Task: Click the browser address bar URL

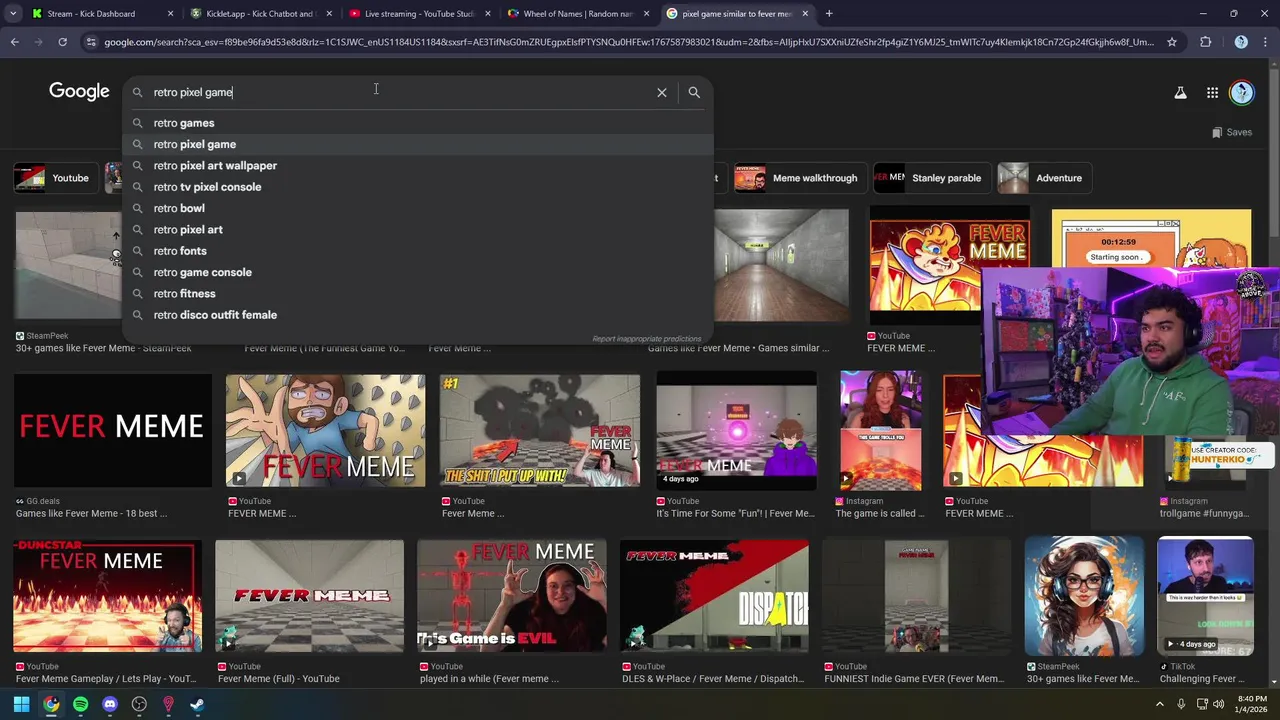Action: point(628,42)
